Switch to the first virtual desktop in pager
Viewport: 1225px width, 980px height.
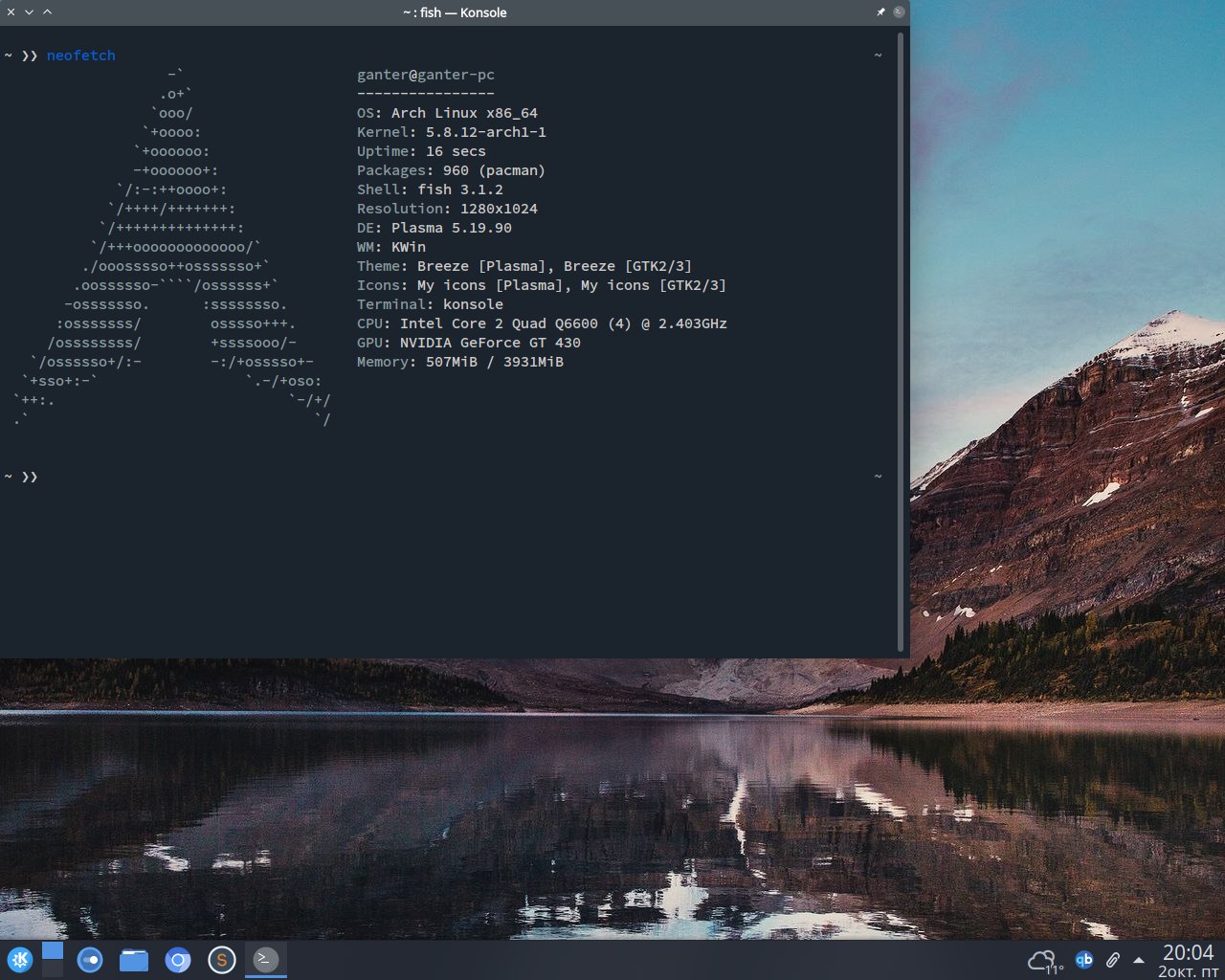point(53,950)
